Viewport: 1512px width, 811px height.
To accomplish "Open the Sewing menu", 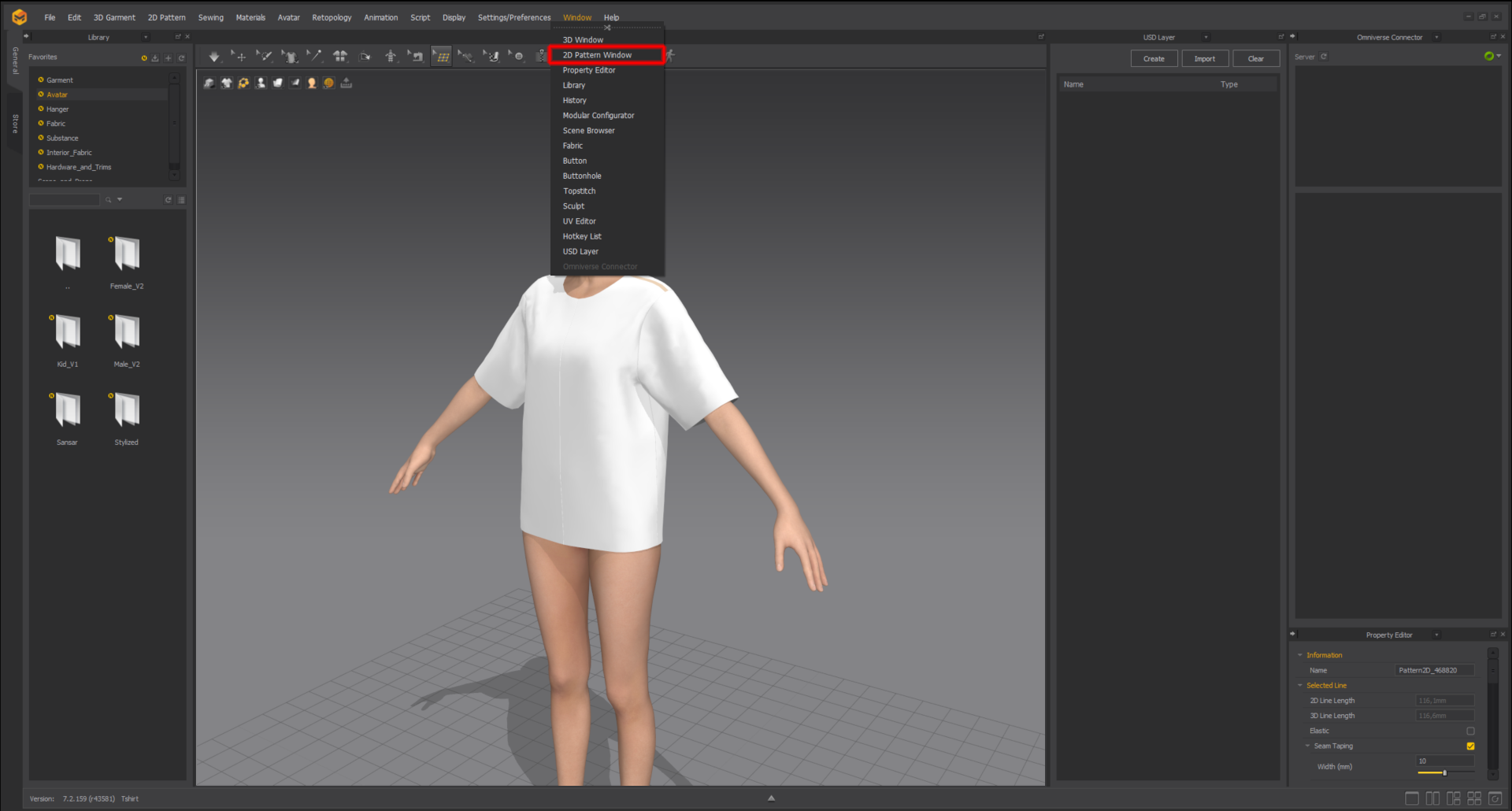I will (210, 17).
